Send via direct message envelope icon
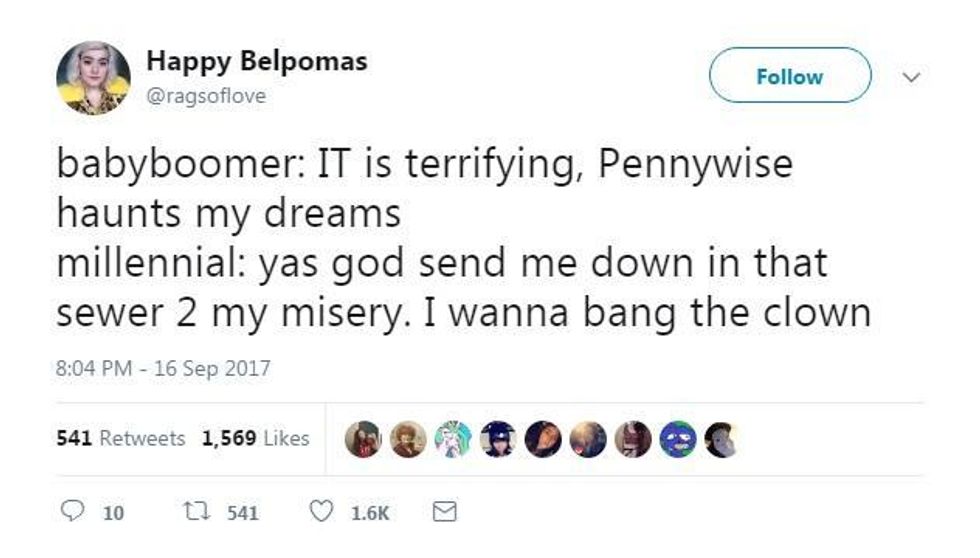The image size is (980, 558). 442,512
